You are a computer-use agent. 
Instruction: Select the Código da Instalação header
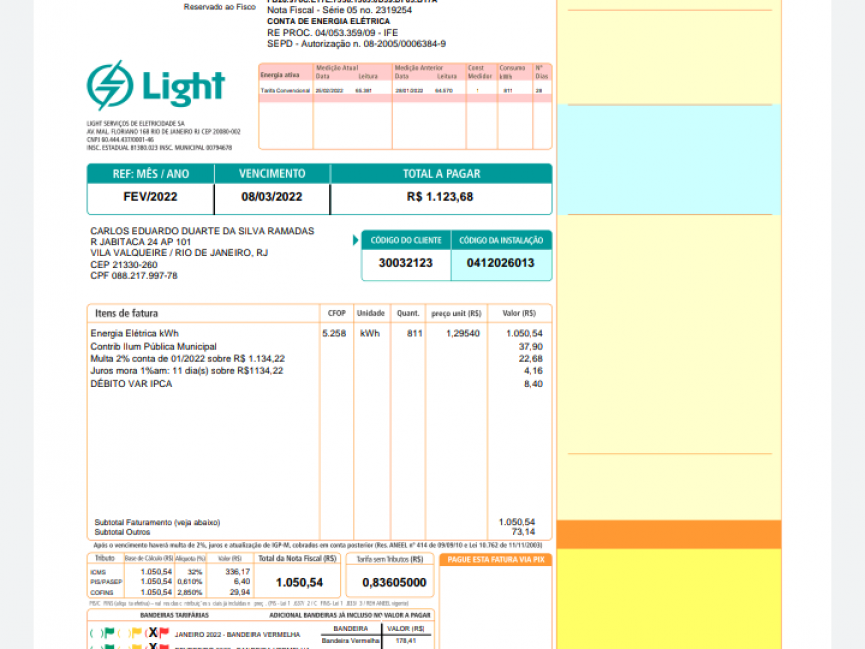501,240
